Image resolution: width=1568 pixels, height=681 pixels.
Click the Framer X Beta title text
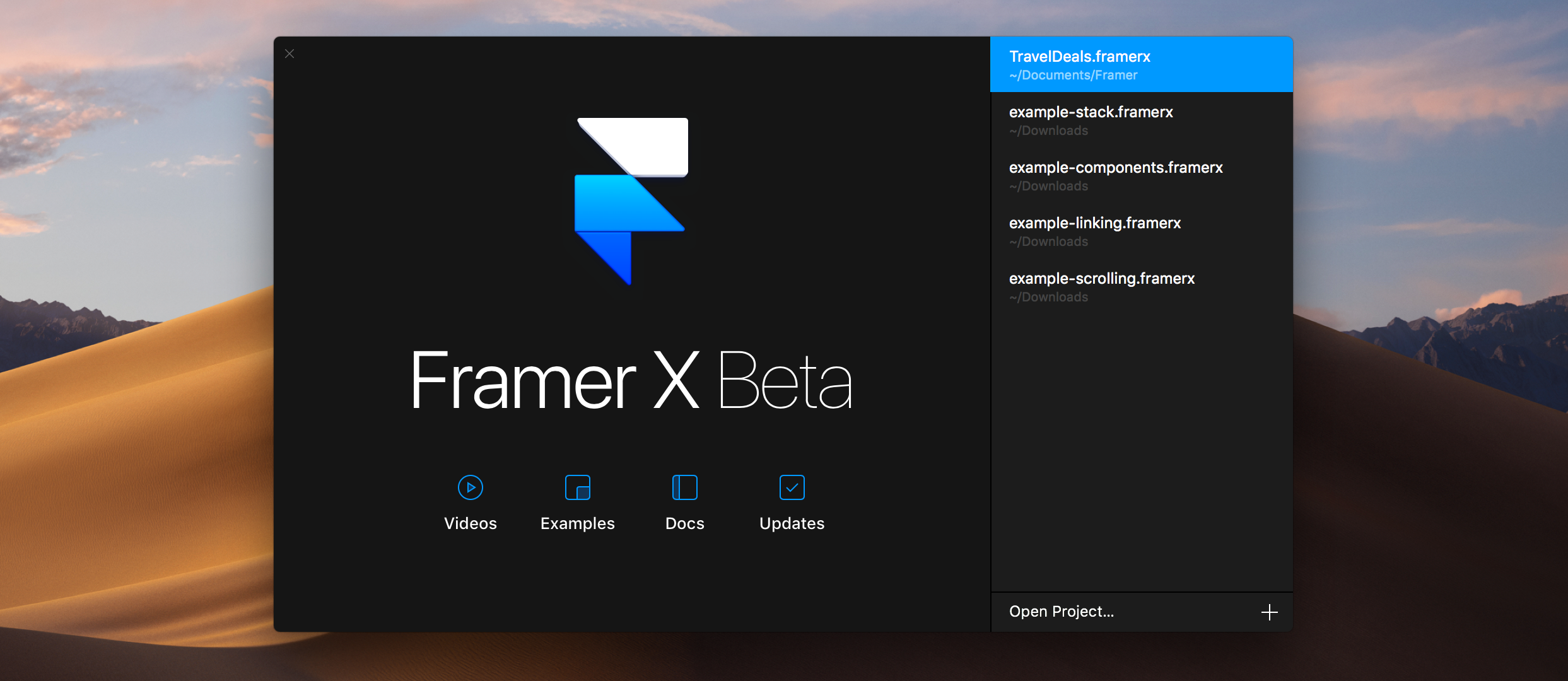pyautogui.click(x=631, y=380)
